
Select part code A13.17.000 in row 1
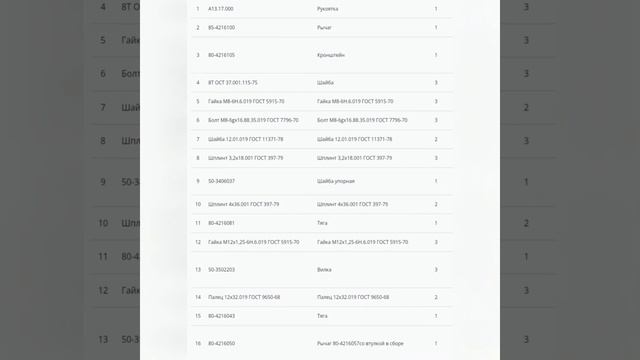[221, 9]
